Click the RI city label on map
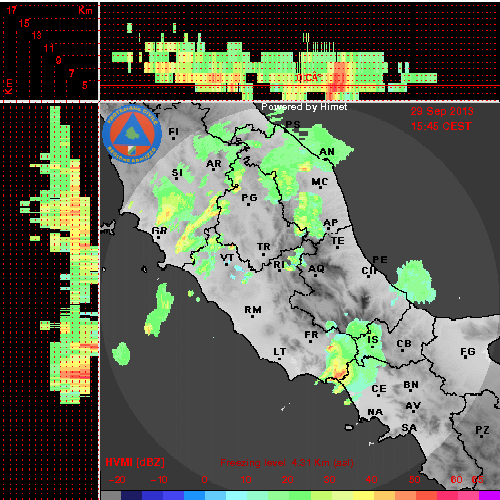The width and height of the screenshot is (500, 500). (279, 265)
